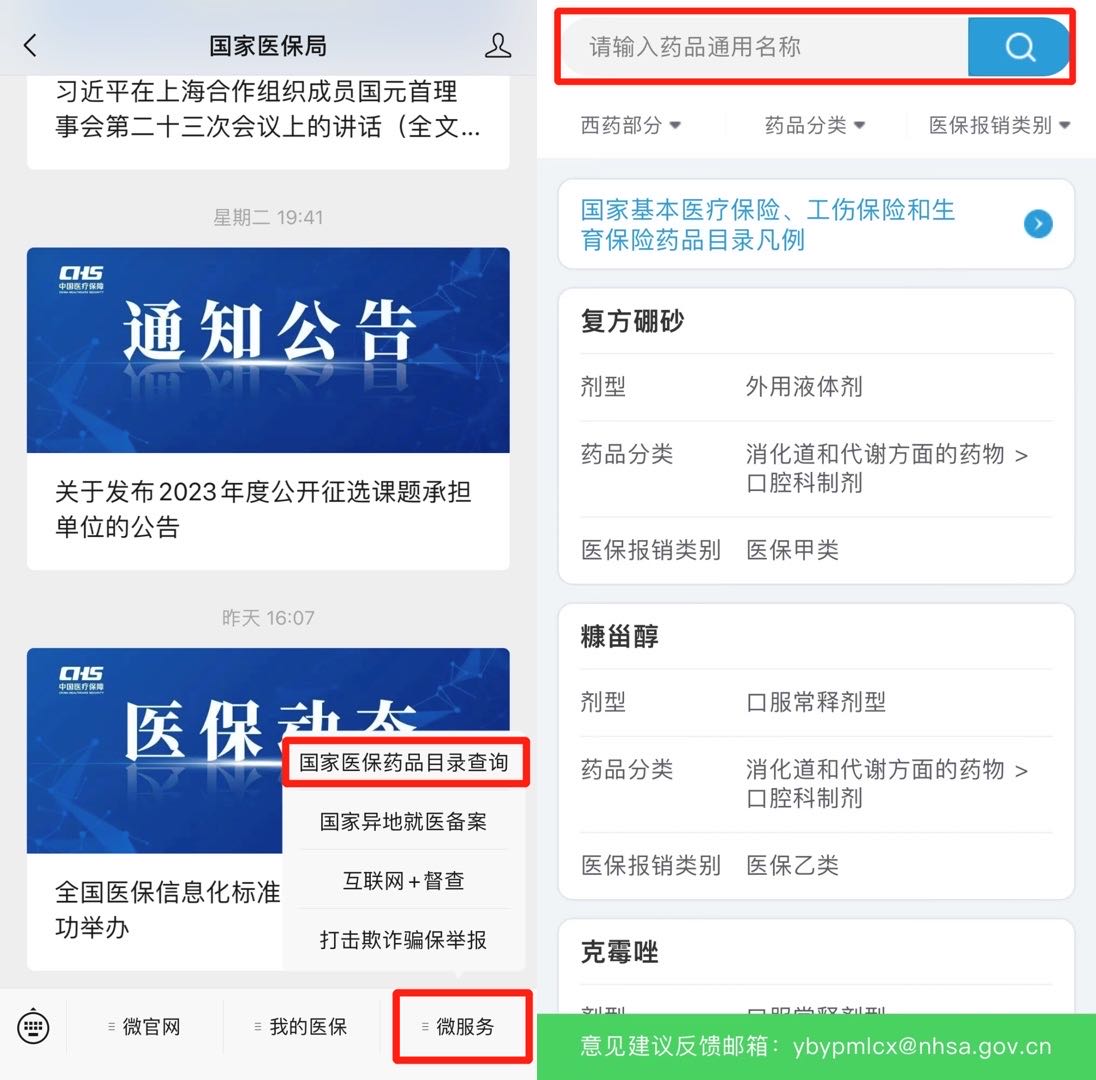
Task: Choose 互联网+督查 from popup menu
Action: coord(404,881)
